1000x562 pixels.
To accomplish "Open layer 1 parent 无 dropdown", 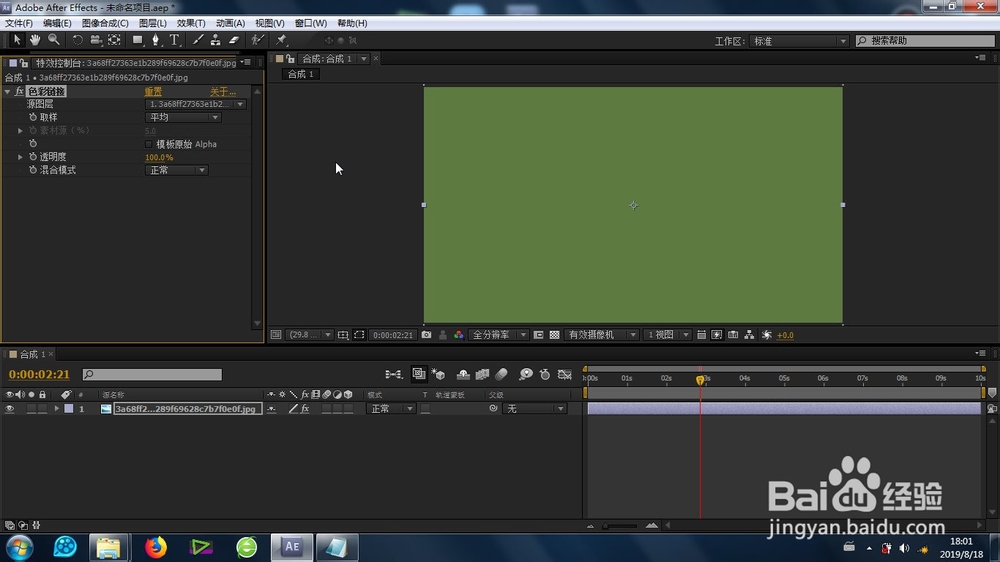I will pos(534,409).
